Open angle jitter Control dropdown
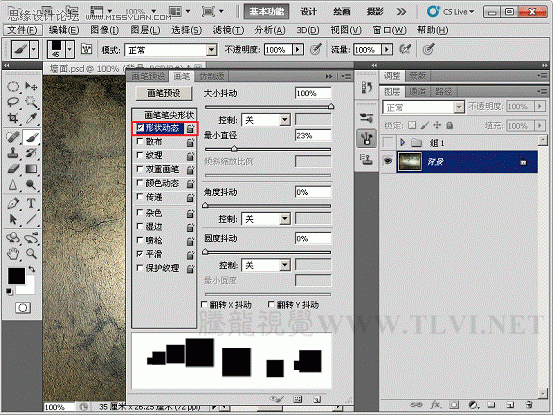The image size is (553, 415). (x=266, y=219)
